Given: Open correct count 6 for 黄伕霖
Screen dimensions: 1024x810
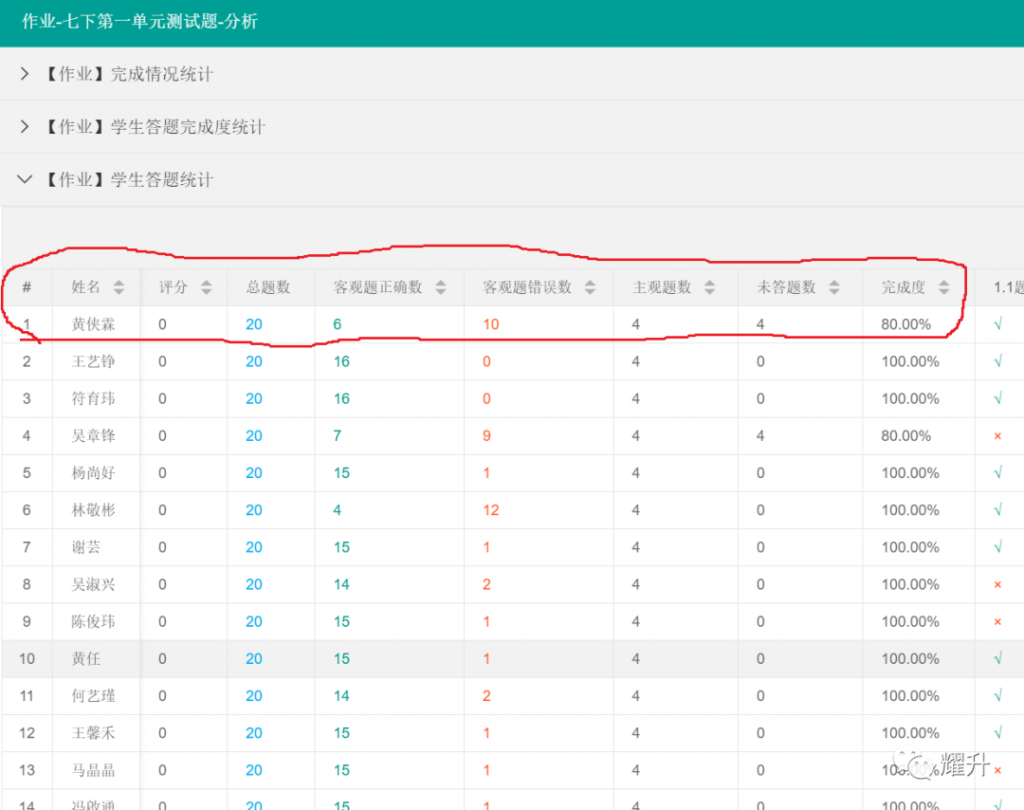Looking at the screenshot, I should click(x=337, y=324).
